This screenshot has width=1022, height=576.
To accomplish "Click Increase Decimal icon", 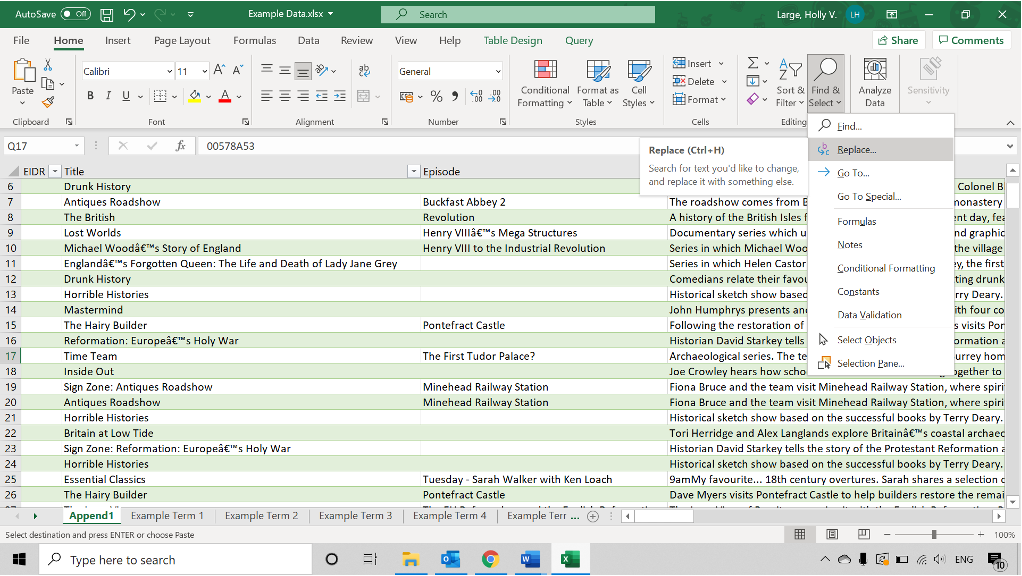I will [476, 96].
